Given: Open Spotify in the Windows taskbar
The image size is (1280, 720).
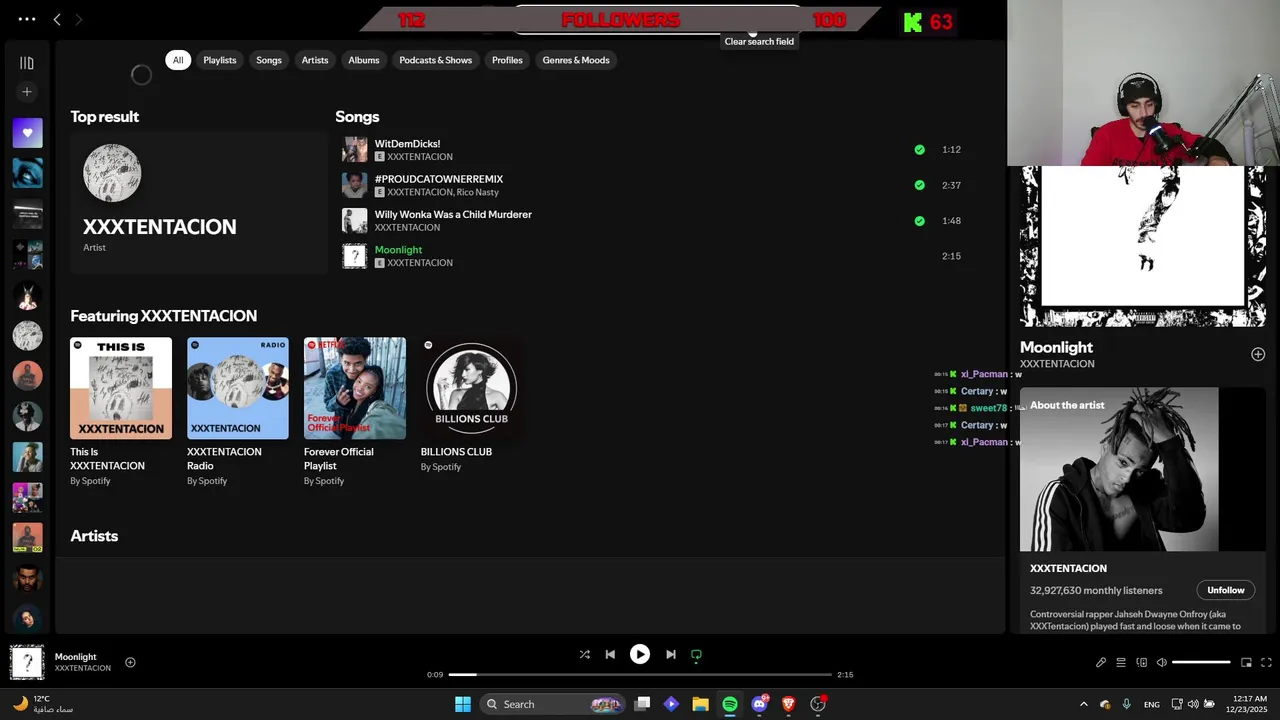Looking at the screenshot, I should (x=730, y=704).
